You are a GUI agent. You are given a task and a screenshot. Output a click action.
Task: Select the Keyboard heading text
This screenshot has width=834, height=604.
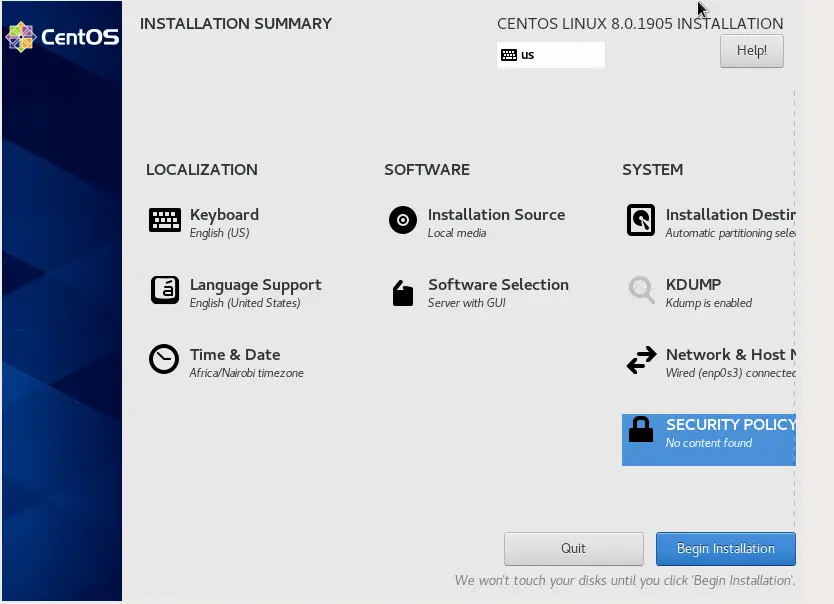coord(224,215)
